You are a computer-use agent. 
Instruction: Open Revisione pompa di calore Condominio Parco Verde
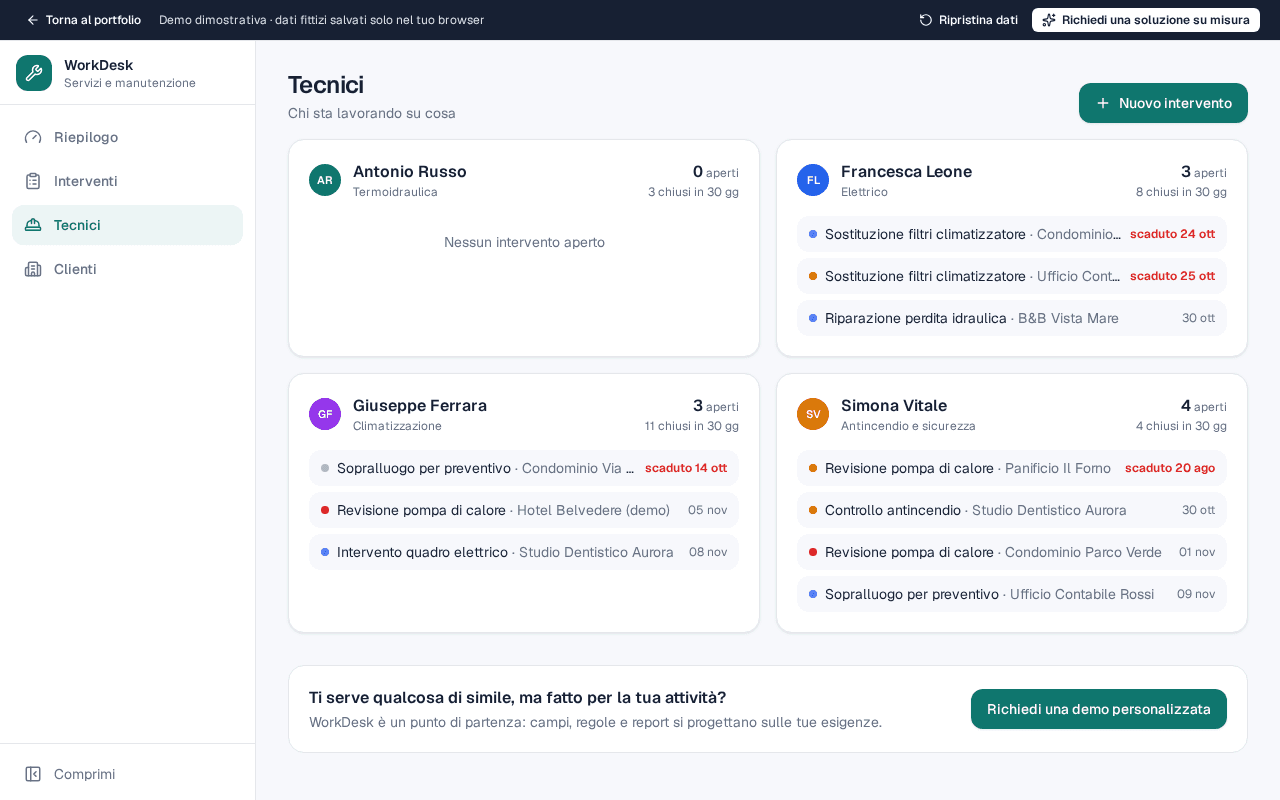click(x=1012, y=552)
